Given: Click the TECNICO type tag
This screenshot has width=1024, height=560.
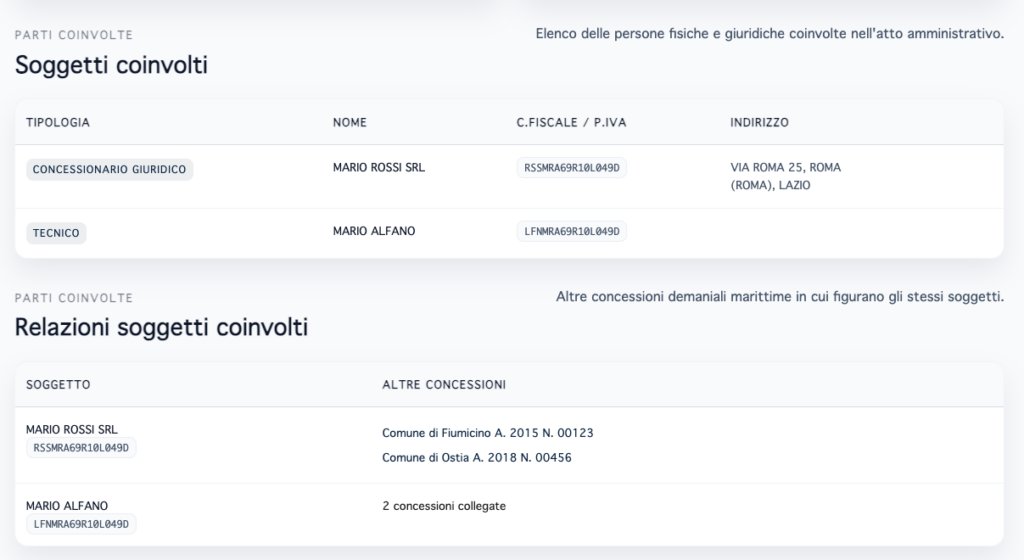Looking at the screenshot, I should point(56,233).
